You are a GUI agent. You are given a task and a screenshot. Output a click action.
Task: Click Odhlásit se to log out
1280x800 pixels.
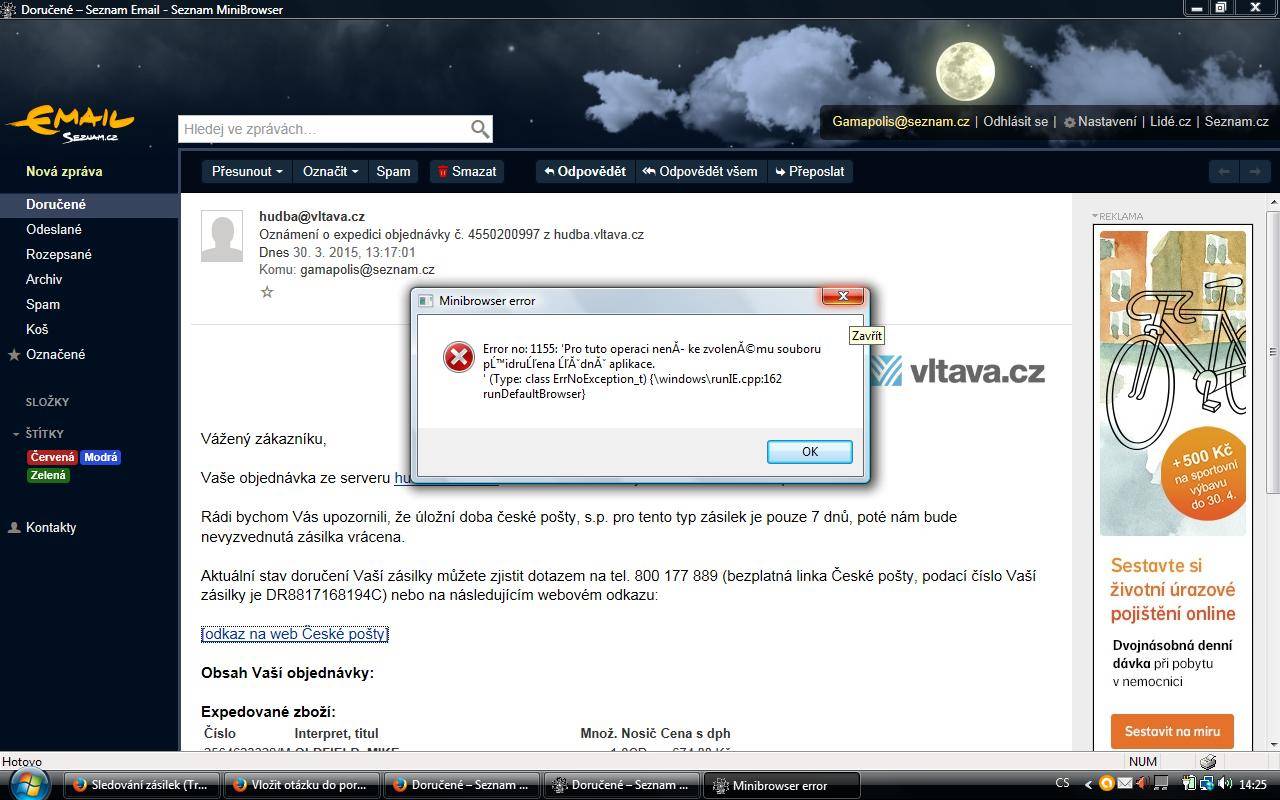click(x=1015, y=121)
